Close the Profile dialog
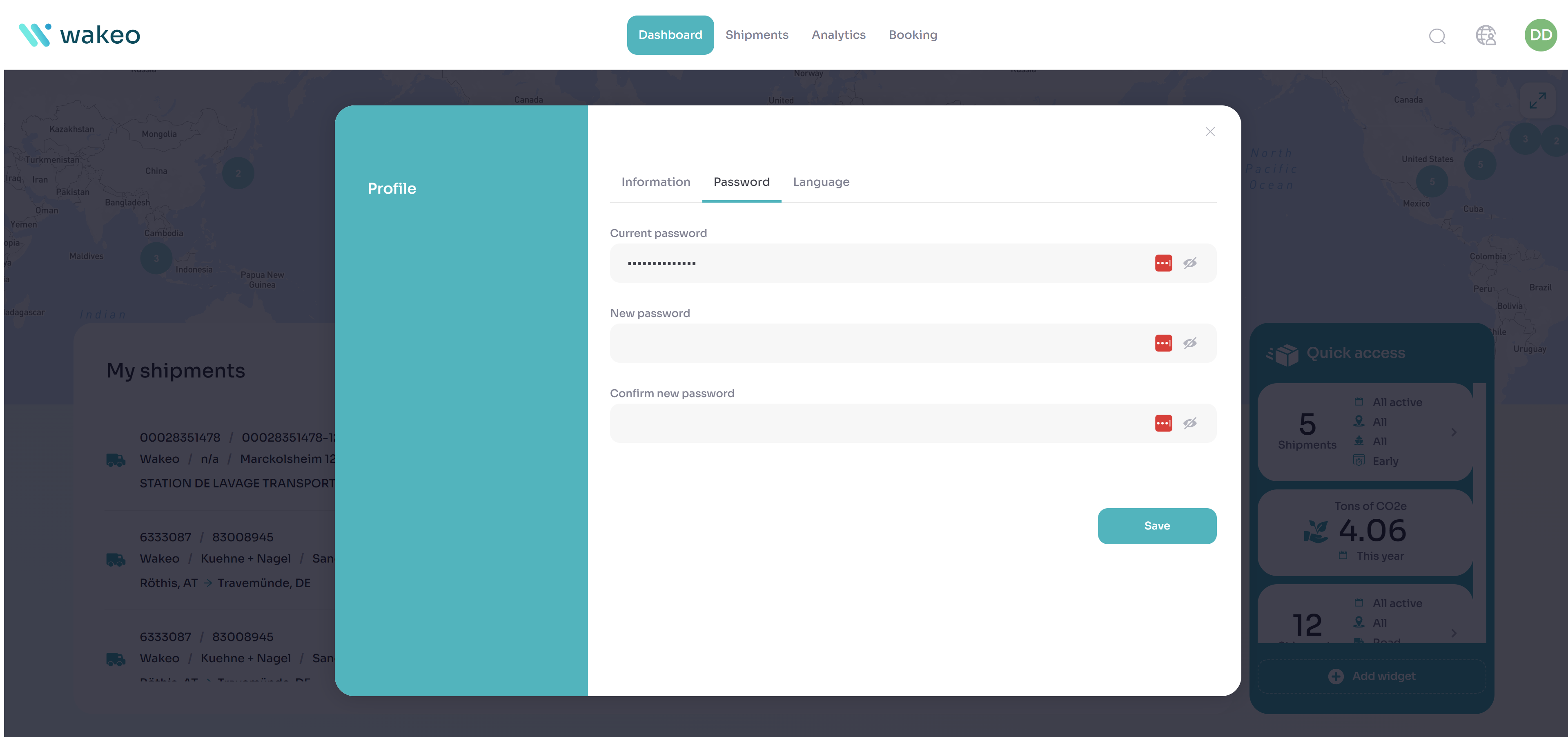The height and width of the screenshot is (737, 1568). pos(1209,132)
